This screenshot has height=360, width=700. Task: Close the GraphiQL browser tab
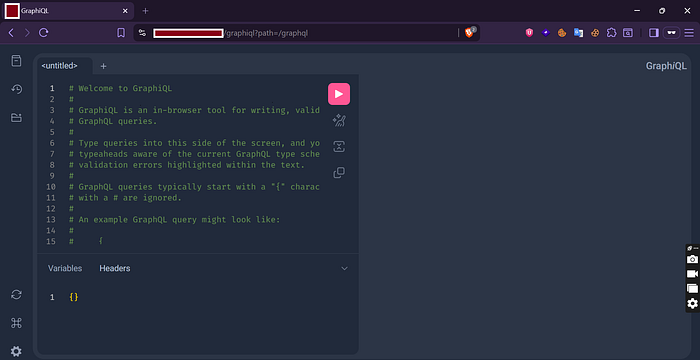point(125,11)
